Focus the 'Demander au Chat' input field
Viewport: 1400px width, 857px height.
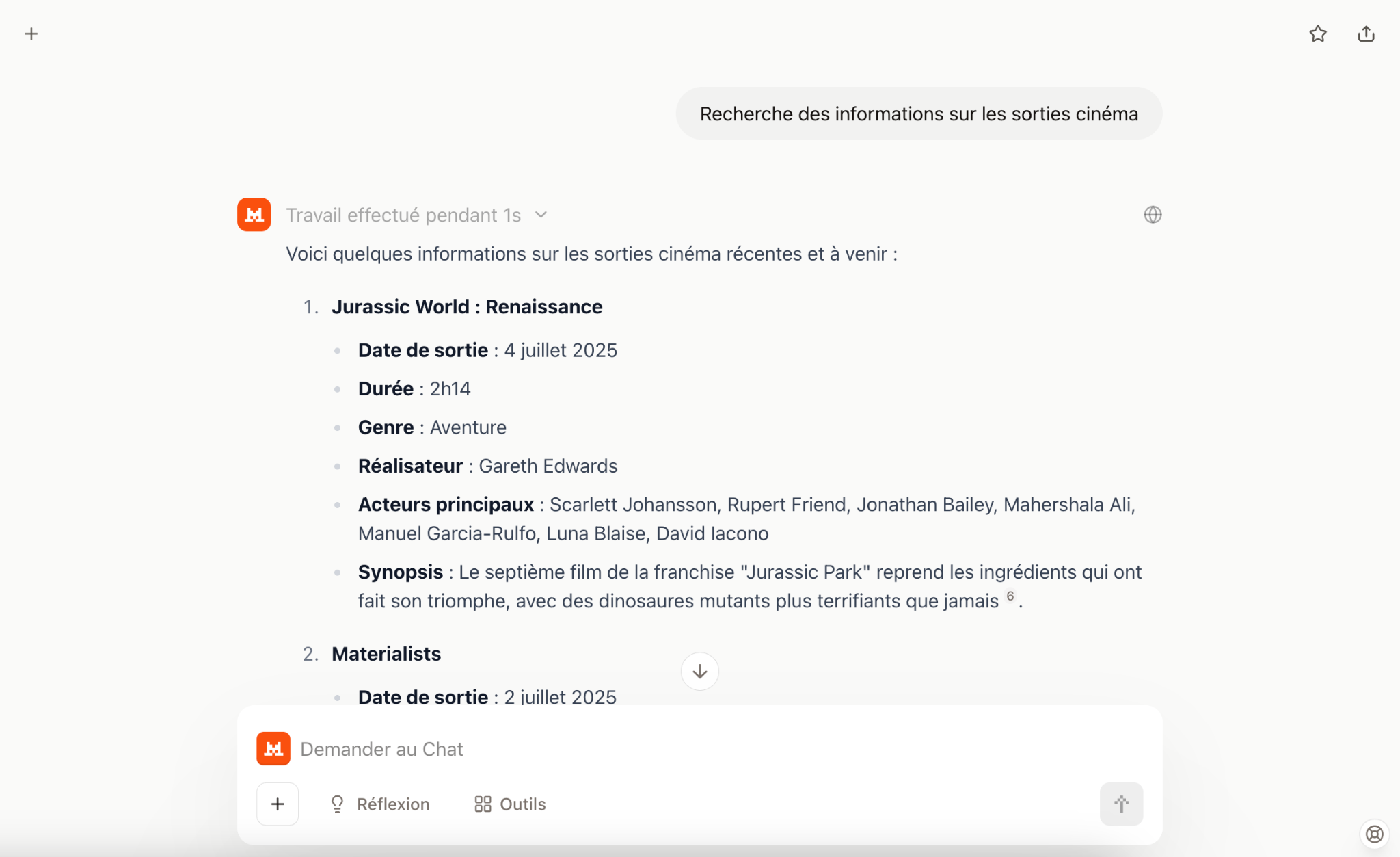(699, 749)
